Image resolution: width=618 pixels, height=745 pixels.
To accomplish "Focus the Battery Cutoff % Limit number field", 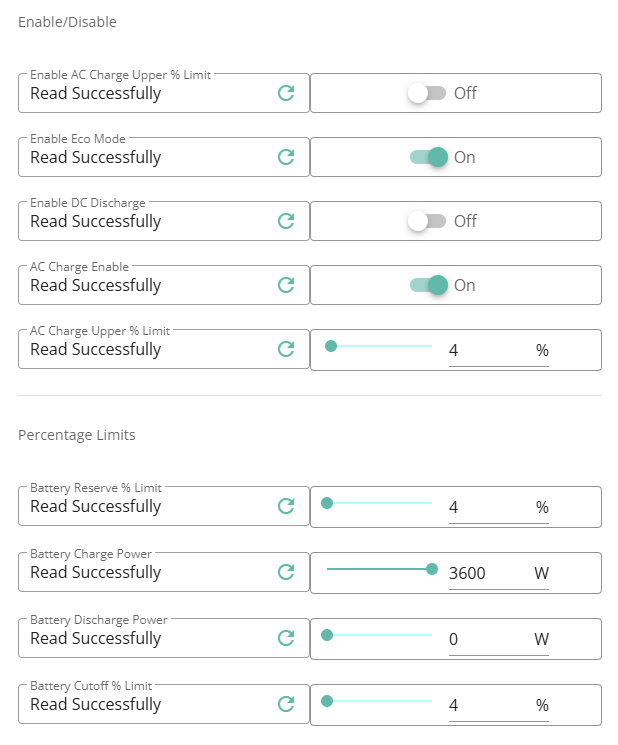I will (x=499, y=706).
